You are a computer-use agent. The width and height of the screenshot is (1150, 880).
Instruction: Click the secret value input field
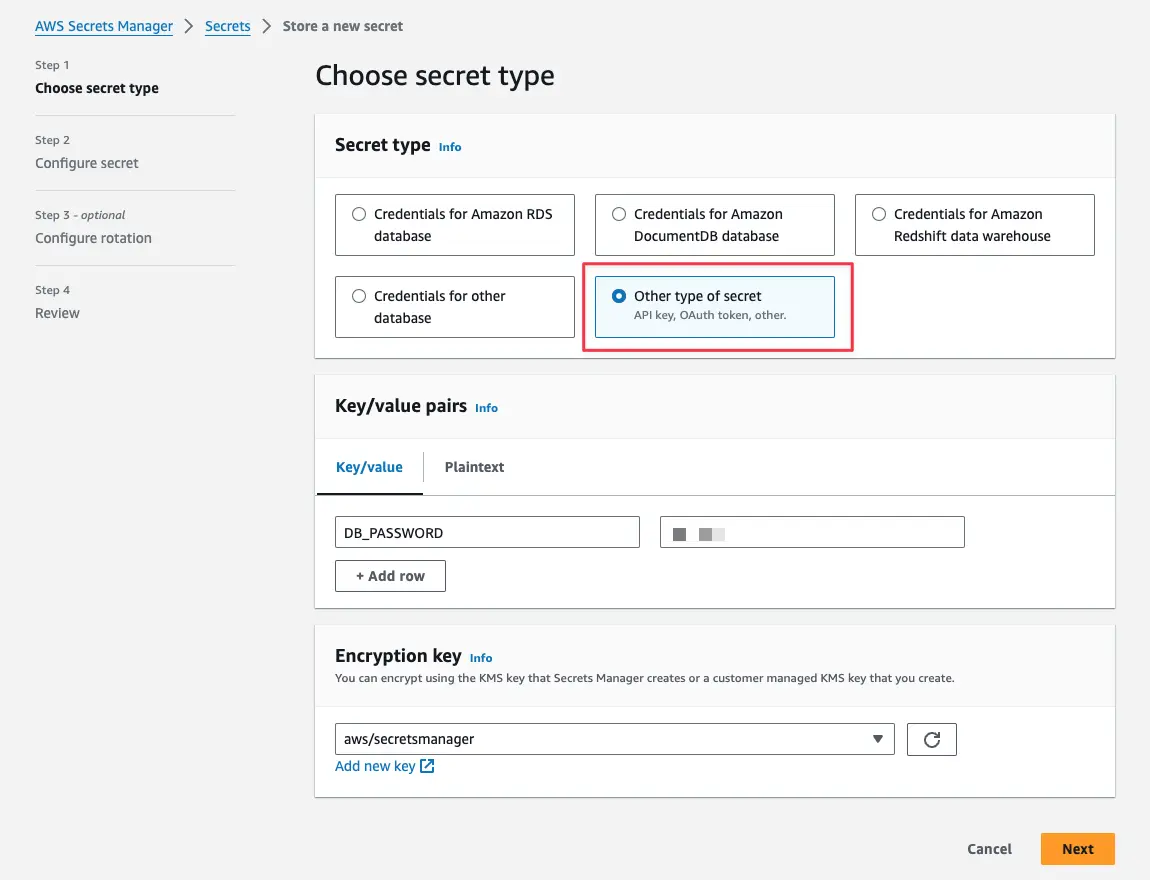click(812, 532)
